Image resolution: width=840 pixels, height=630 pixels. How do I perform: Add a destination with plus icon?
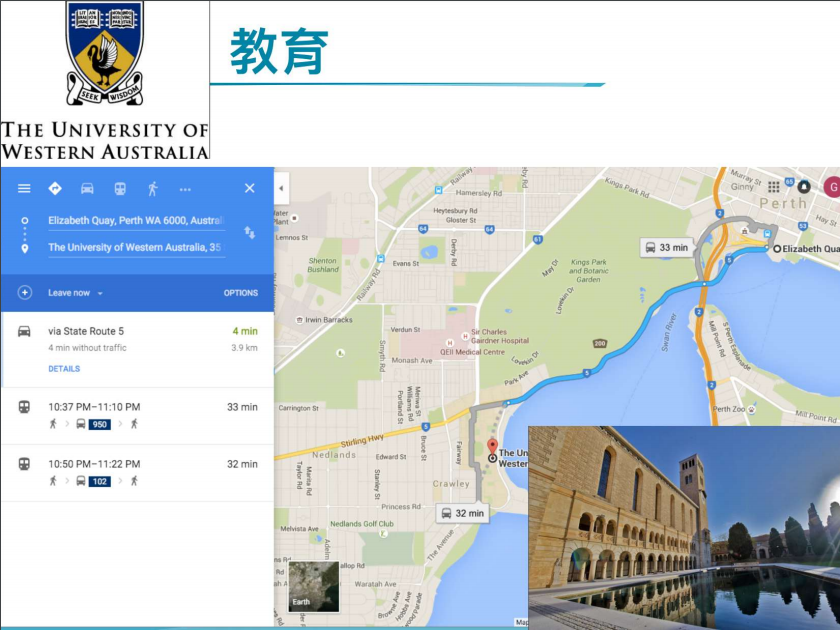(x=25, y=292)
